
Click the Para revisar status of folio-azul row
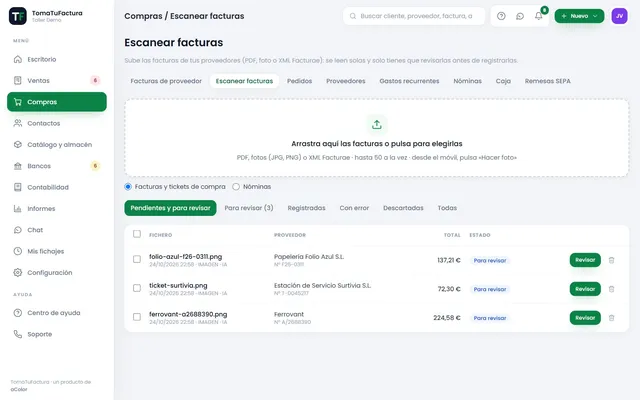(490, 260)
